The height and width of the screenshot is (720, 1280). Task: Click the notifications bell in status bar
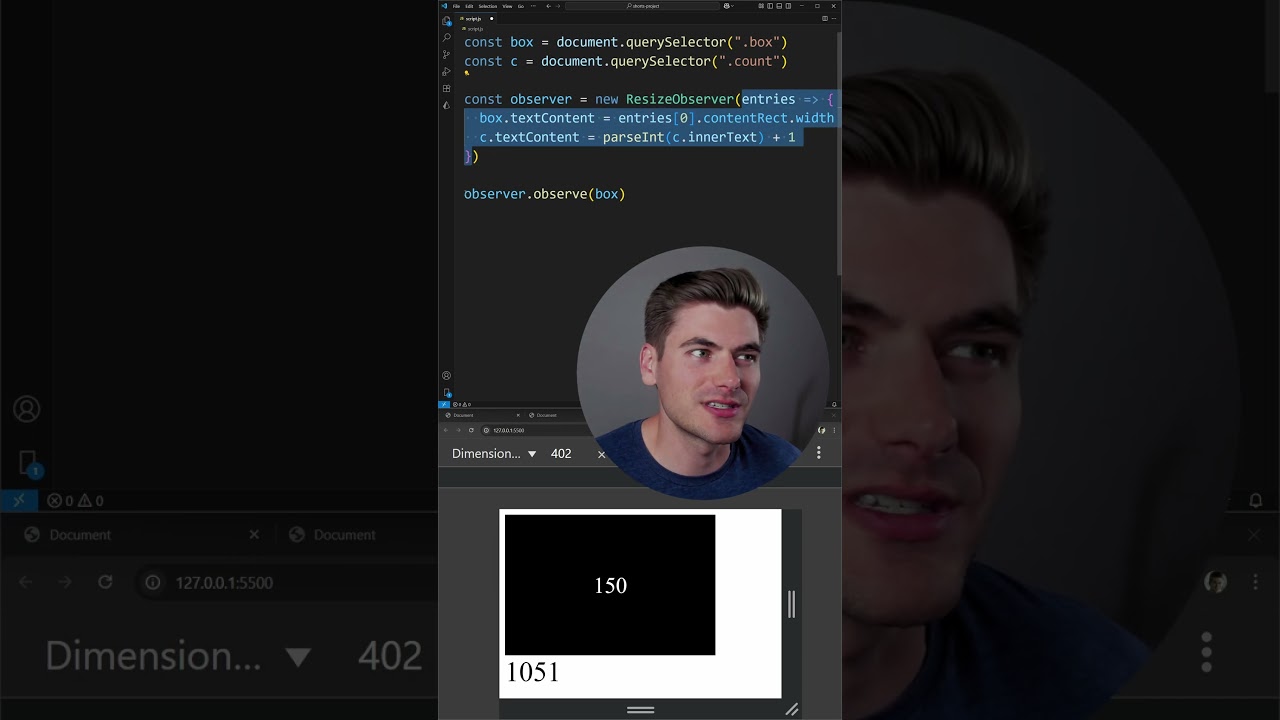click(x=834, y=404)
